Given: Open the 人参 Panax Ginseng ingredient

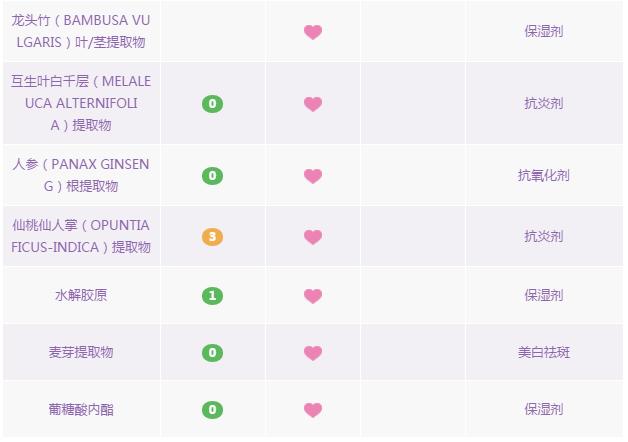Looking at the screenshot, I should (81, 175).
